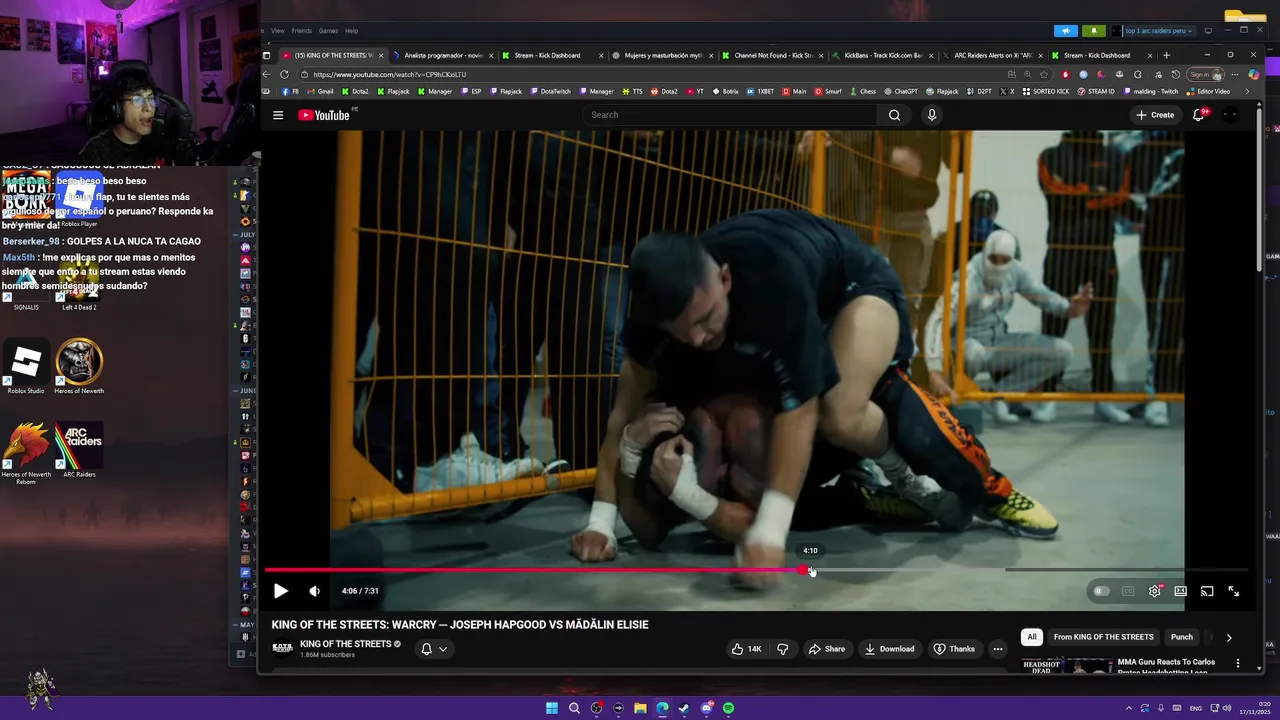1280x720 pixels.
Task: Click the Download button
Action: tap(890, 649)
